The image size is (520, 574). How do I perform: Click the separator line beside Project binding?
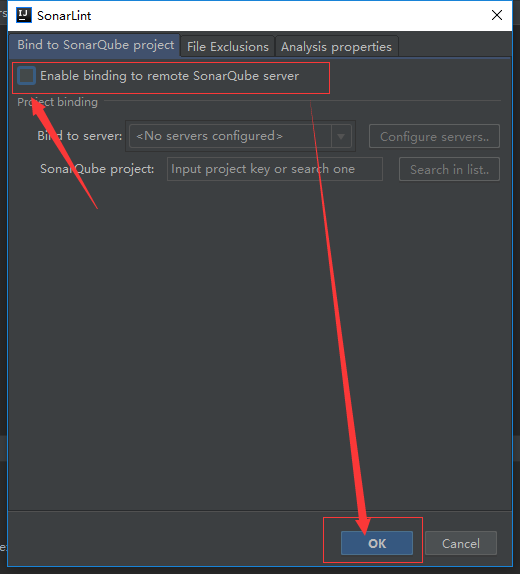302,100
